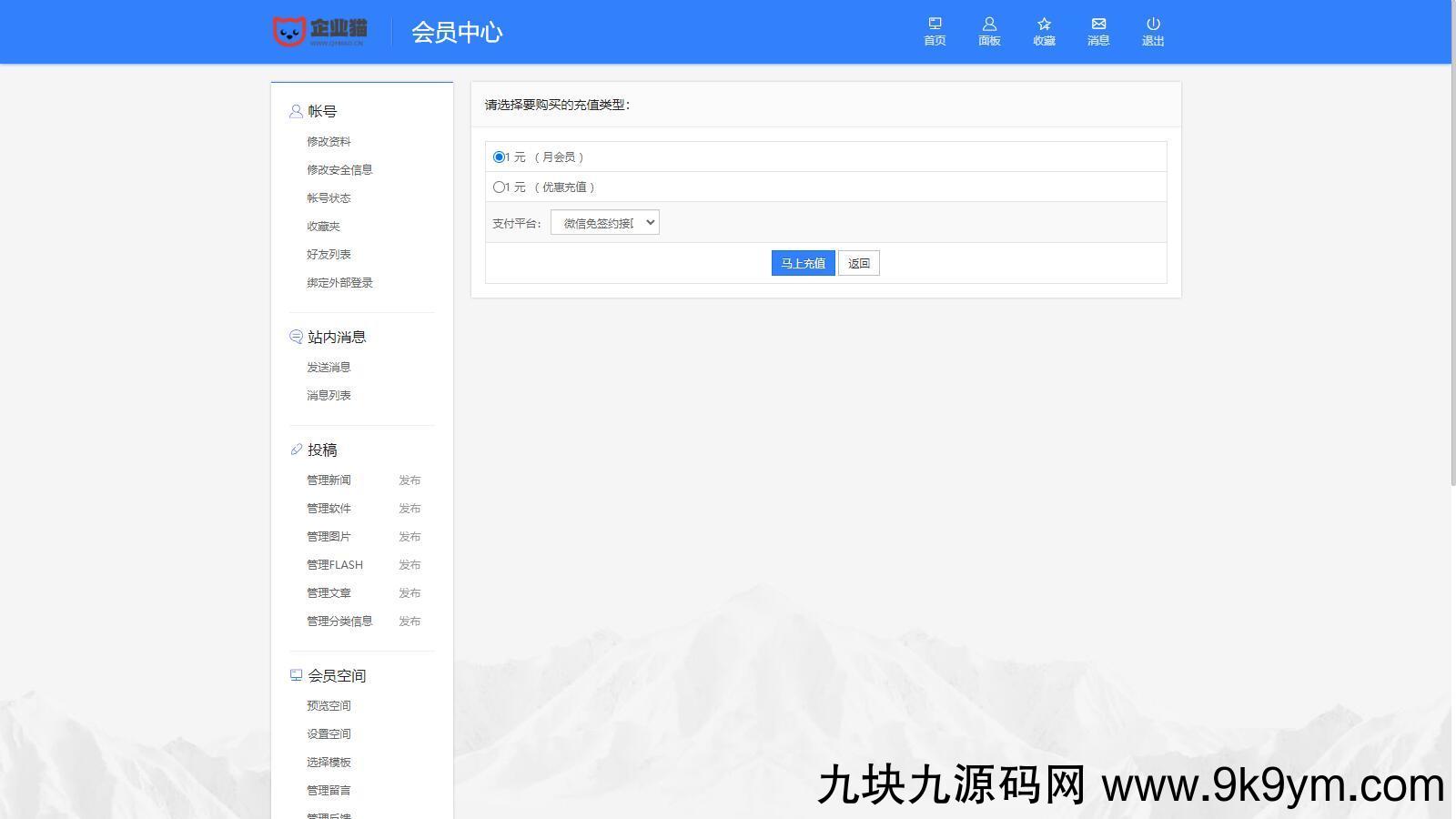1456x819 pixels.
Task: Open 绑定外部登录 sidebar link
Action: 339,283
